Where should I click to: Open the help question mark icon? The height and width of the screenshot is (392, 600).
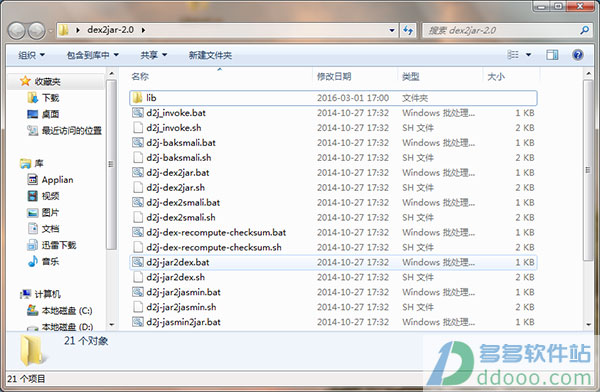coord(577,55)
